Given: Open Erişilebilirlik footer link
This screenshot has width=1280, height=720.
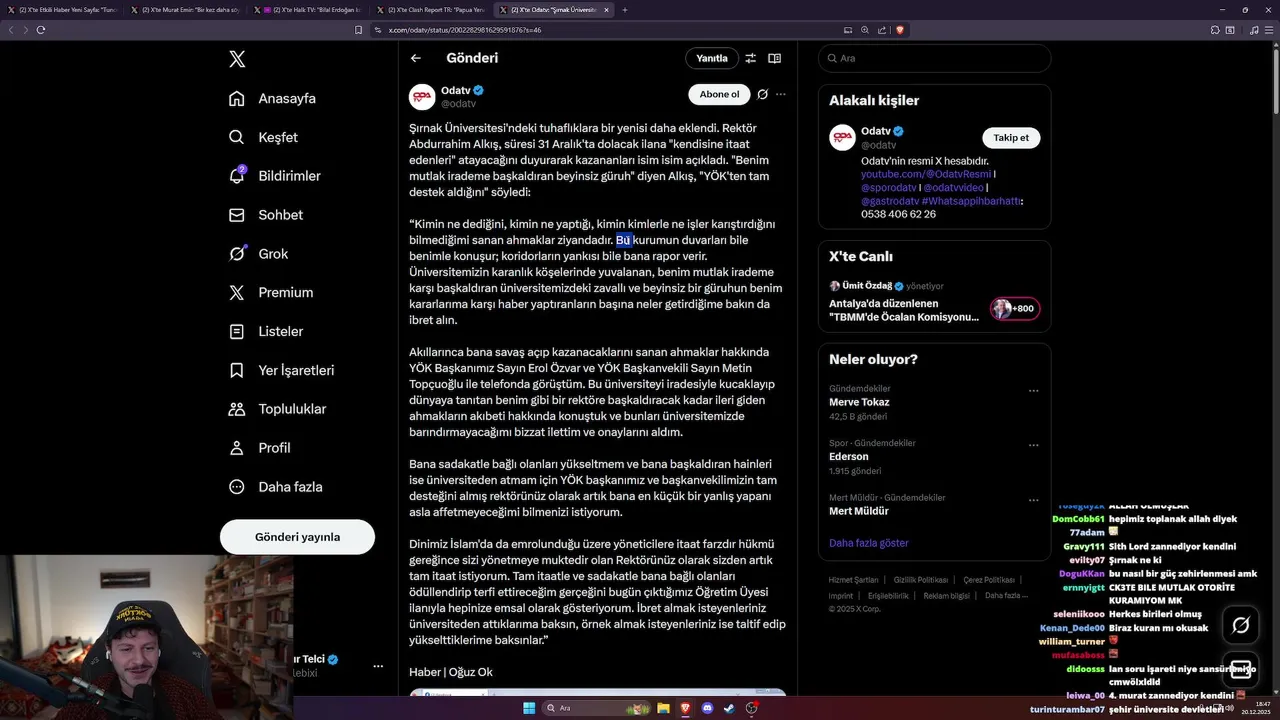Looking at the screenshot, I should click(x=888, y=595).
